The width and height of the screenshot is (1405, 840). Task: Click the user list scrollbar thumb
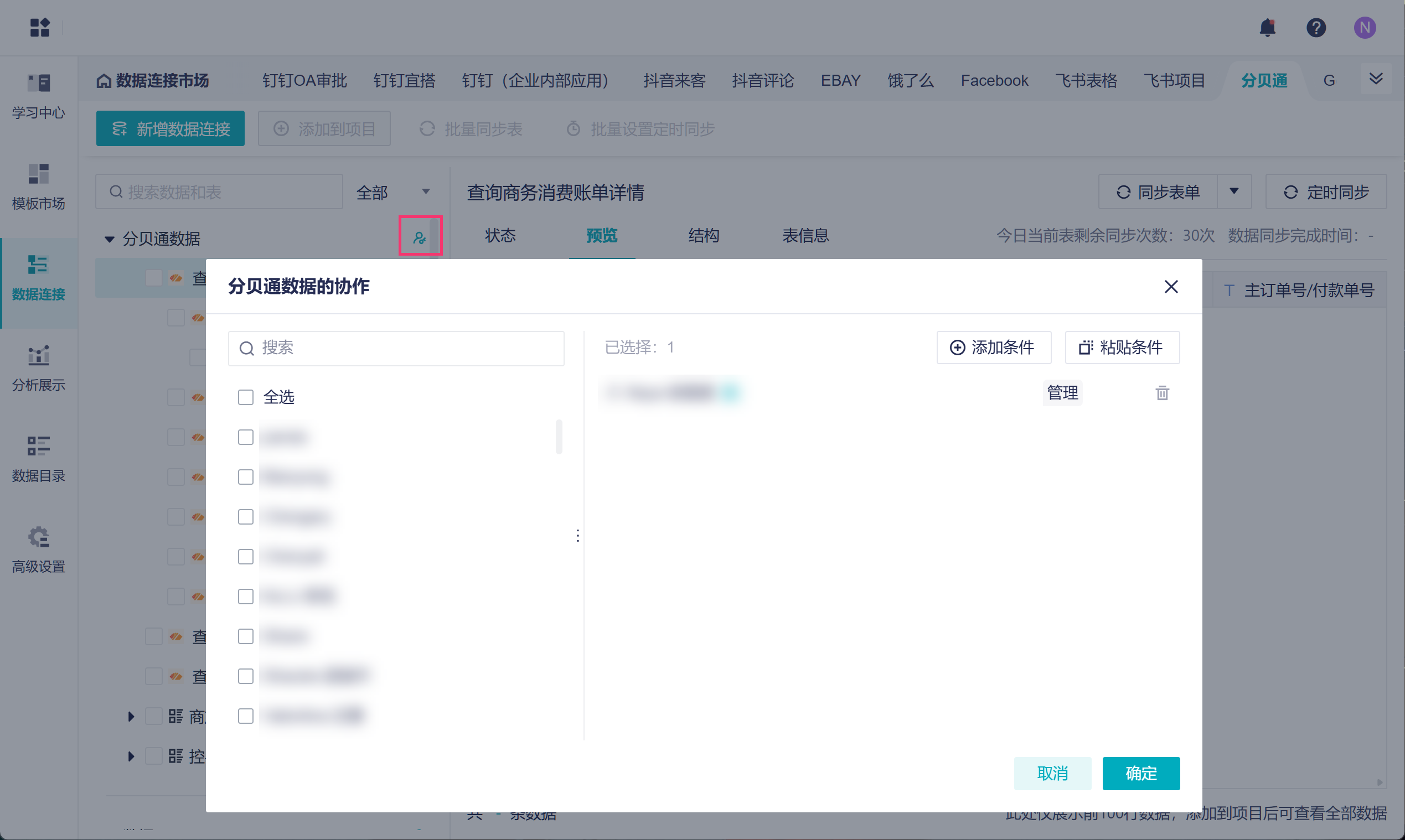pyautogui.click(x=559, y=437)
